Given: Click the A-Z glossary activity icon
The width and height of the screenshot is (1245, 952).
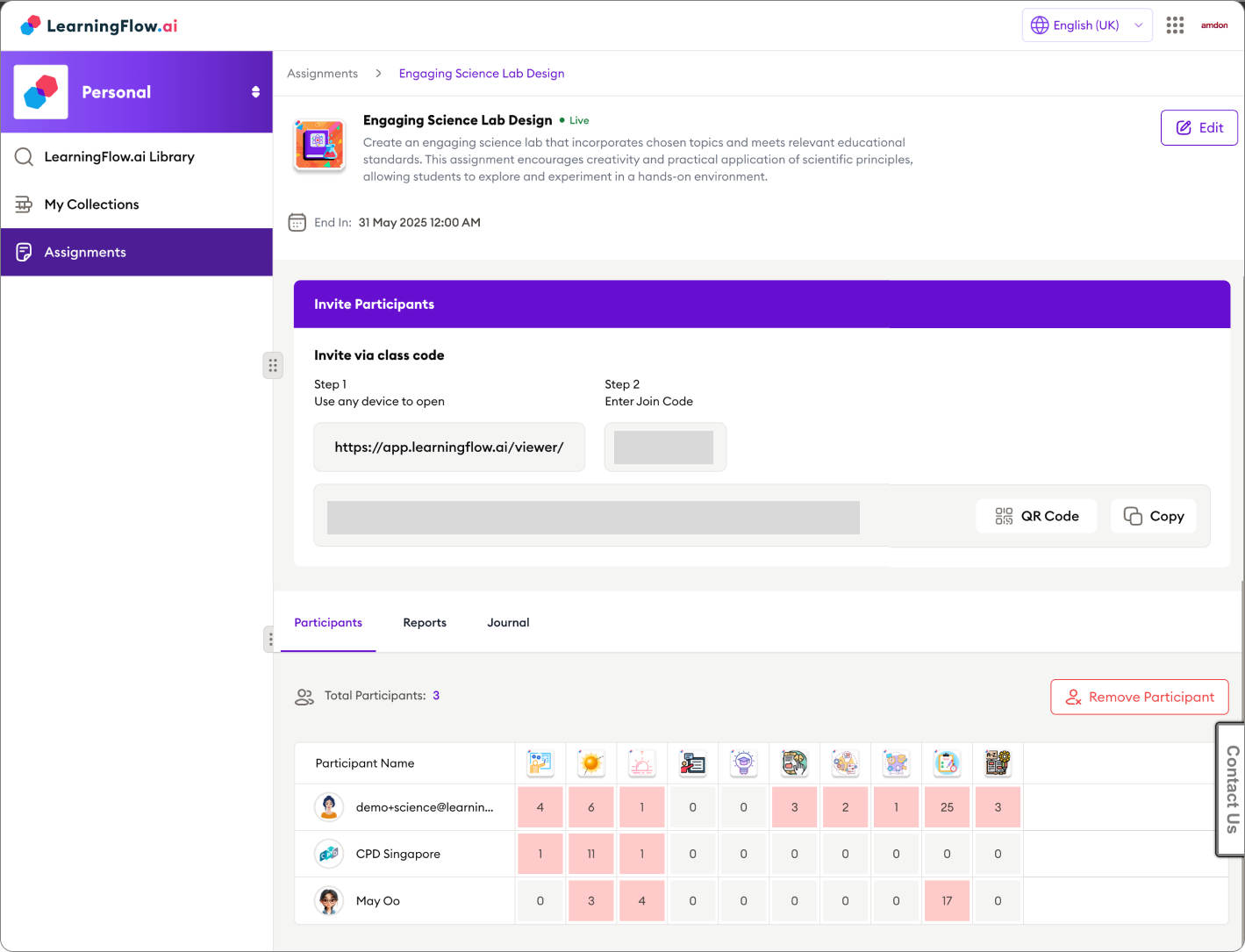Looking at the screenshot, I should (998, 762).
